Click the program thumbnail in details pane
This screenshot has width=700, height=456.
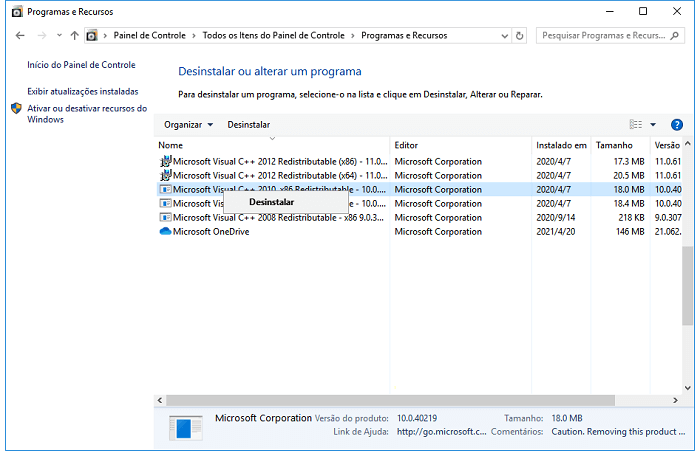[x=186, y=428]
